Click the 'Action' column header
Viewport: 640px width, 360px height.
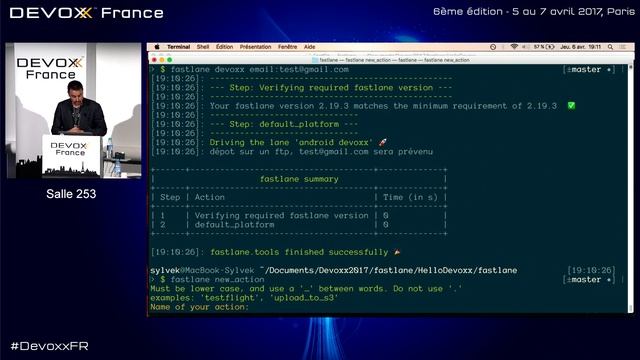pos(209,197)
